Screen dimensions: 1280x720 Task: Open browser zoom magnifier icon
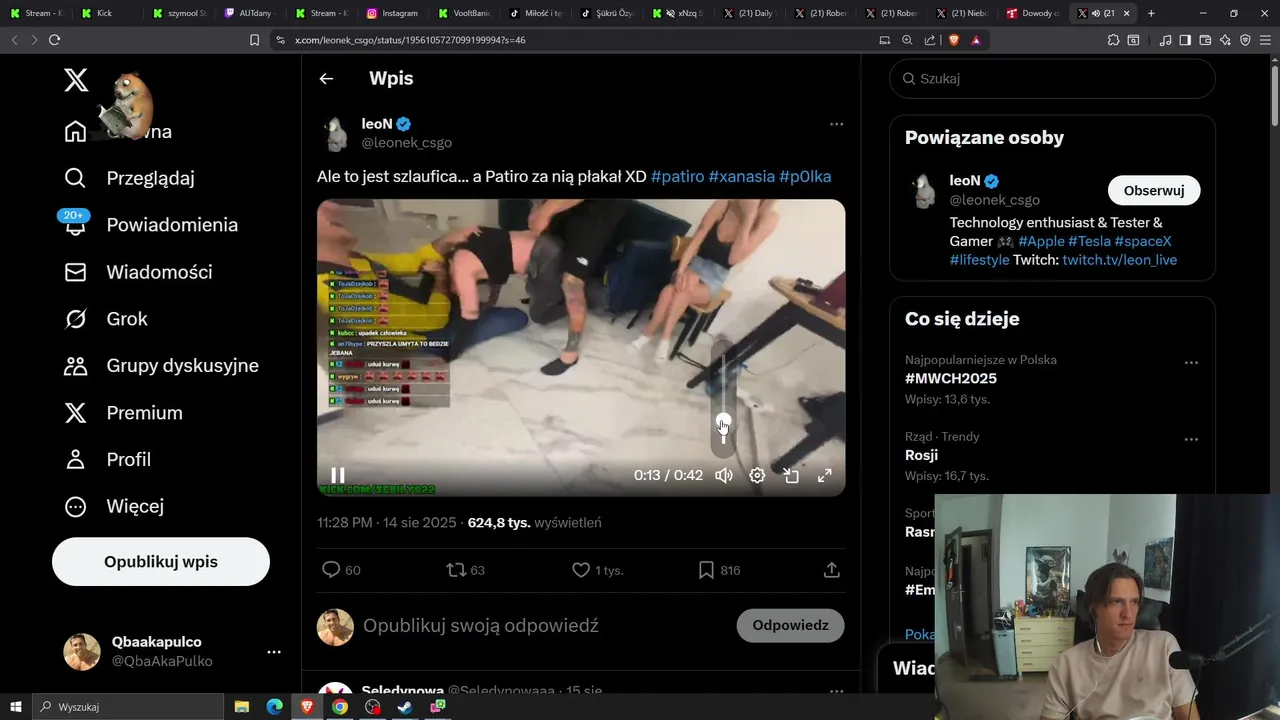pos(907,40)
